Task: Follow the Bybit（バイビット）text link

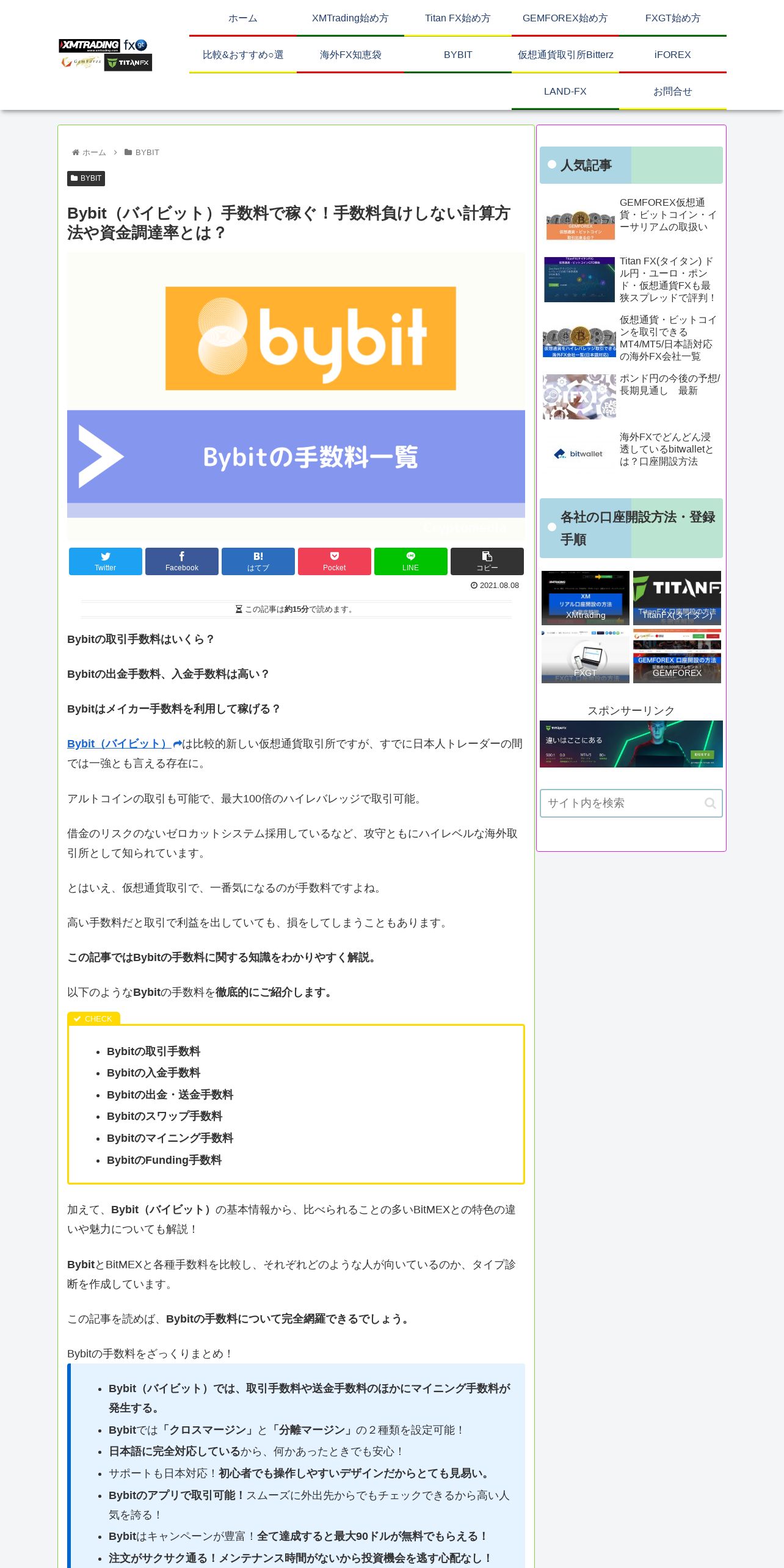Action: tap(125, 744)
